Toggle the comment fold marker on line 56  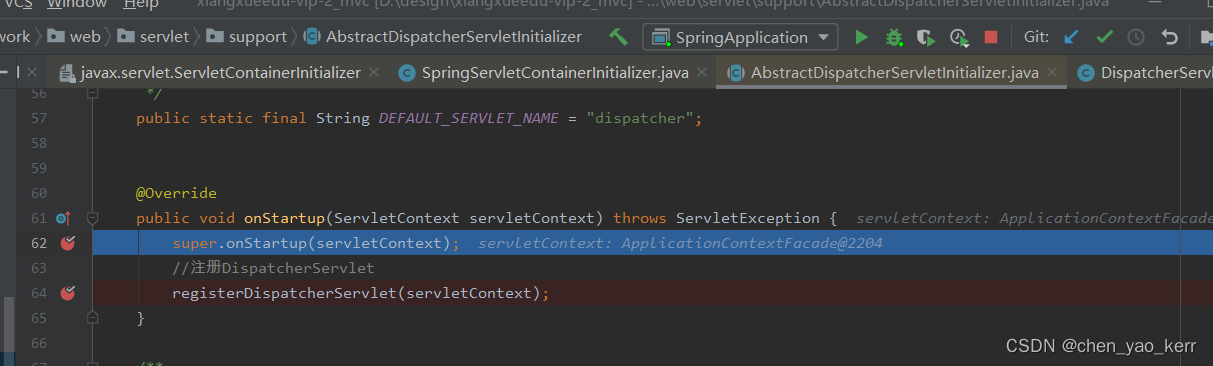93,93
